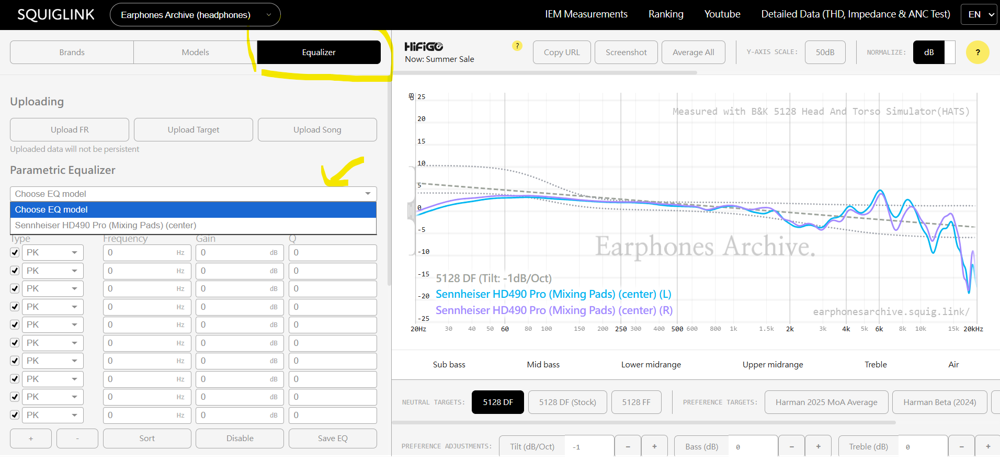Switch to the Models tab

click(x=195, y=52)
